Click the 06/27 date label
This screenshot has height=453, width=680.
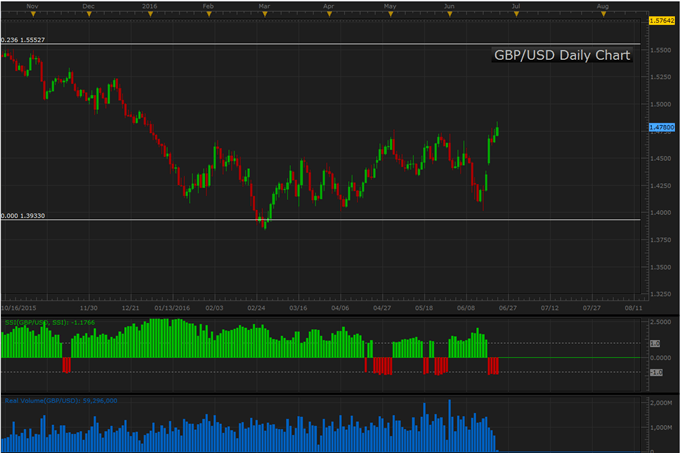pyautogui.click(x=508, y=308)
